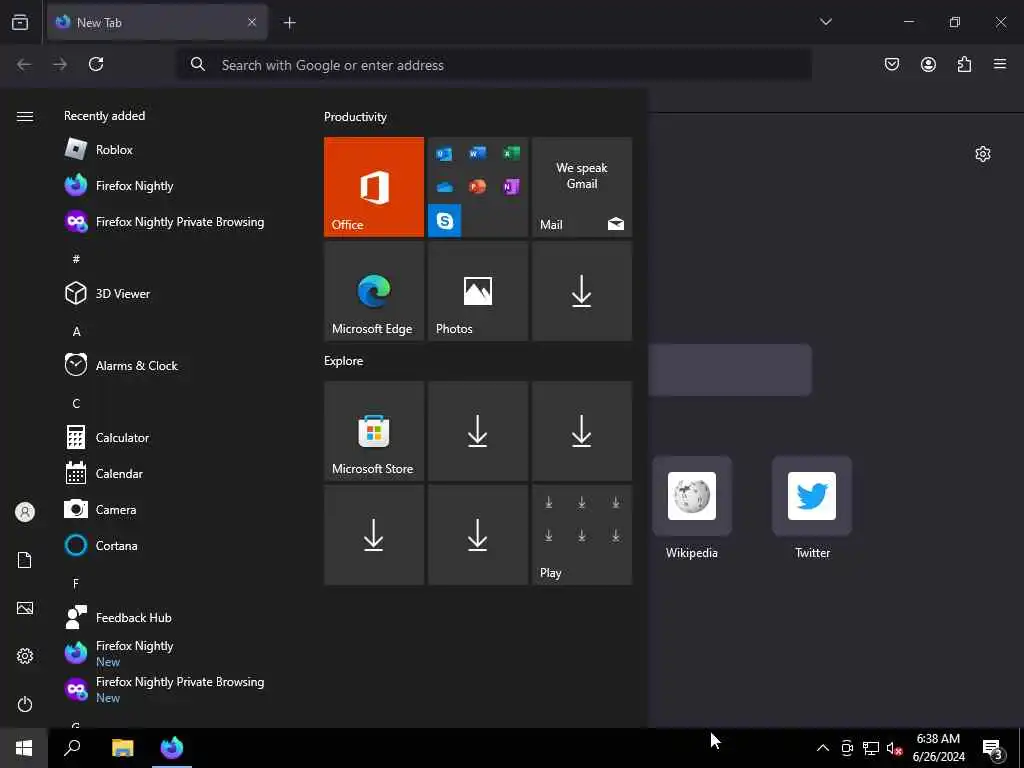Open File Explorer from the taskbar
The image size is (1024, 768).
(122, 748)
